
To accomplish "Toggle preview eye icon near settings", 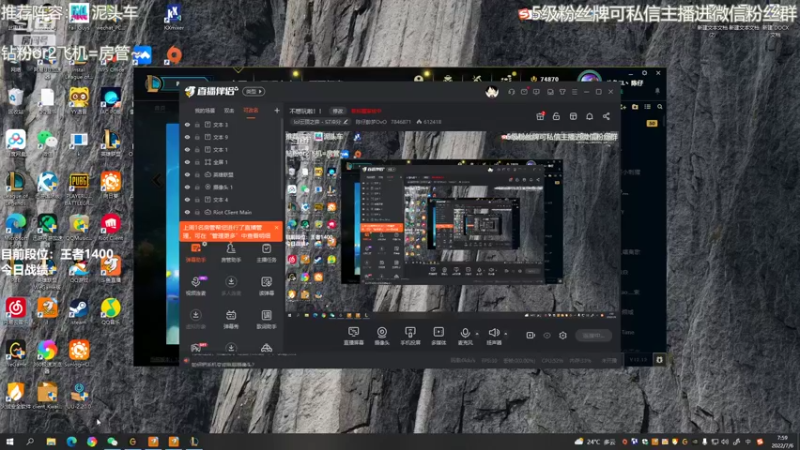I will [547, 335].
